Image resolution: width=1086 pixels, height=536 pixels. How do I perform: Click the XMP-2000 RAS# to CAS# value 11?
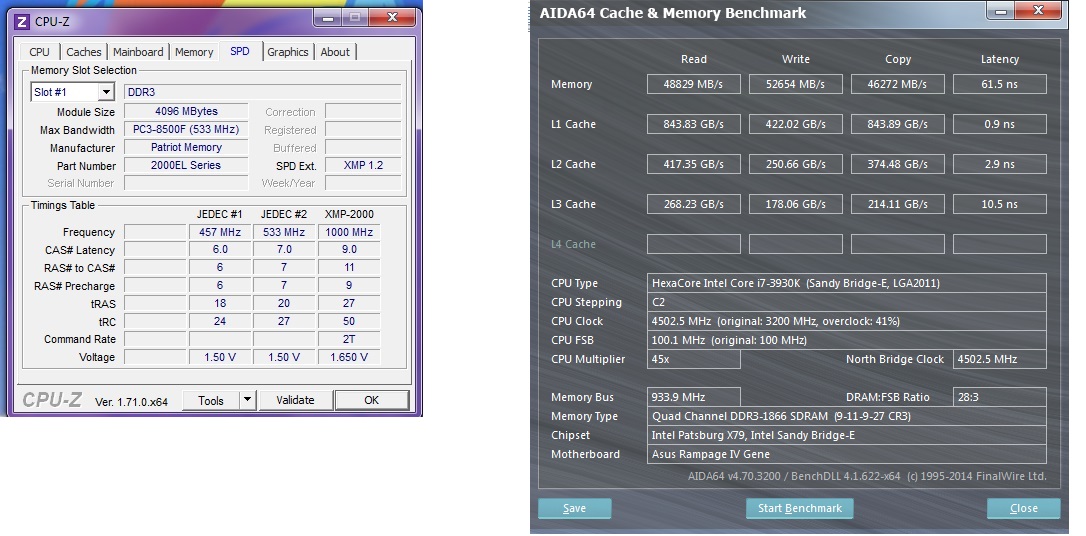pos(349,267)
